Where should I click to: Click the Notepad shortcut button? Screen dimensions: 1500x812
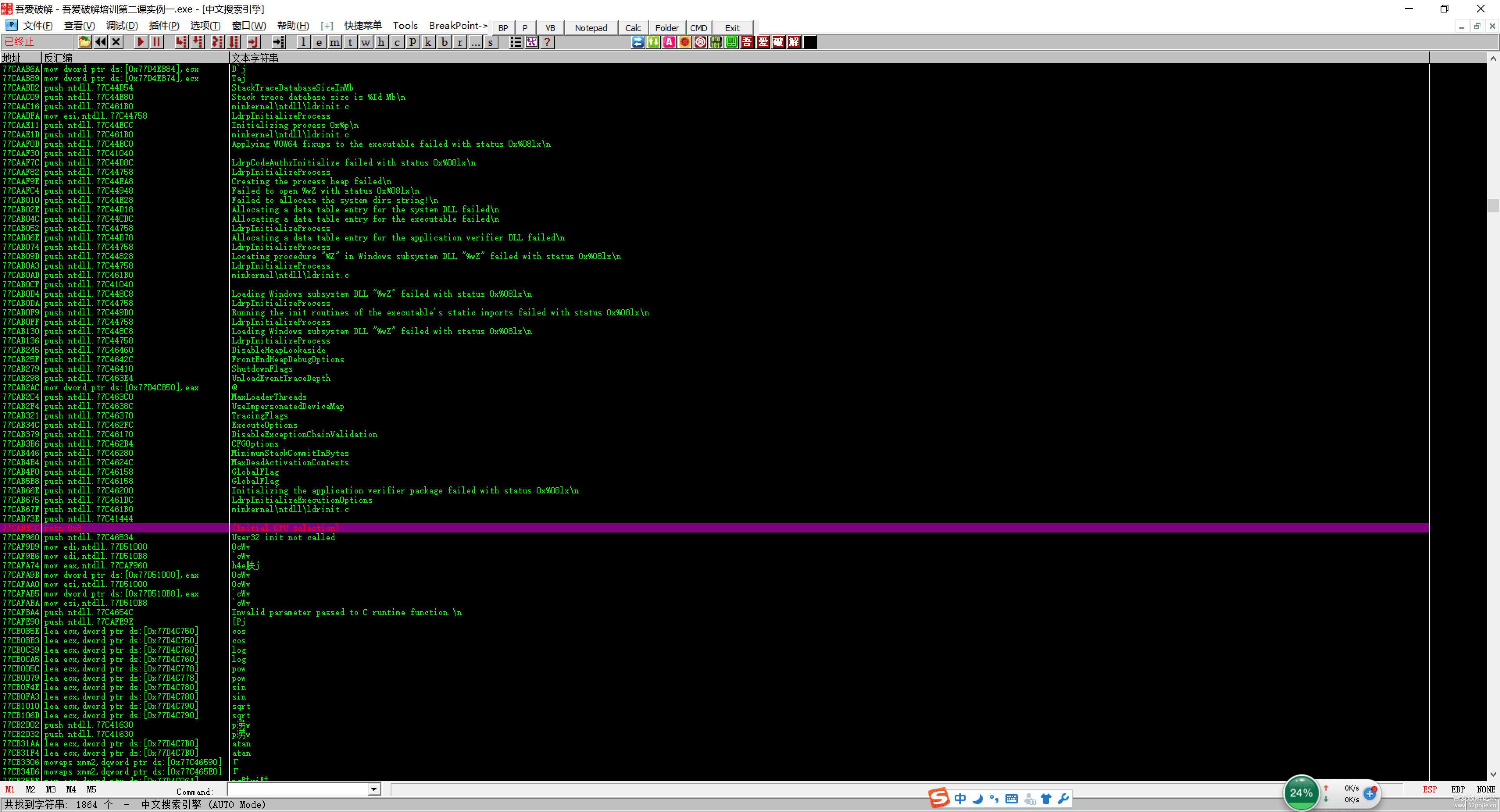[x=591, y=27]
